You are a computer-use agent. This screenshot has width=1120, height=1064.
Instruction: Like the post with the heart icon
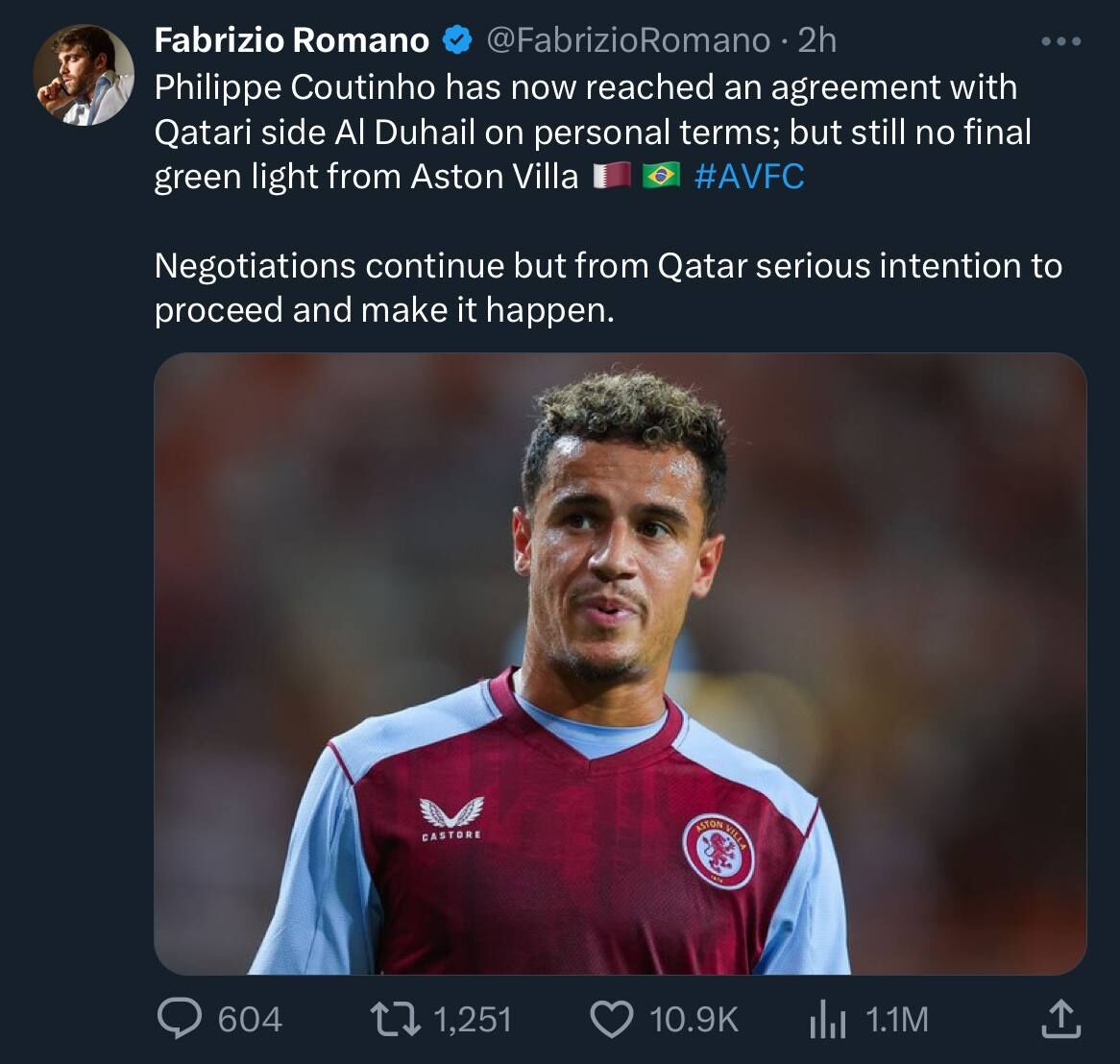click(611, 1019)
